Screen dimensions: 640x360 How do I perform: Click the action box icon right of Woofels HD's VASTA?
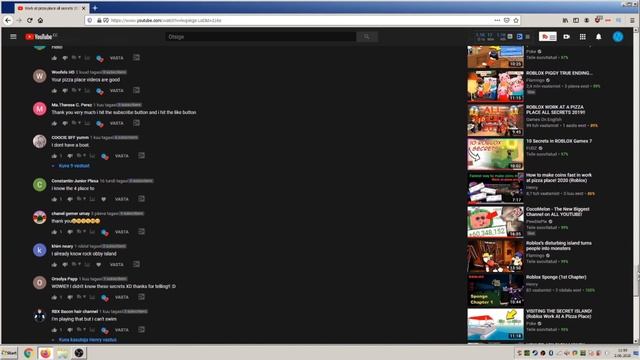(136, 90)
